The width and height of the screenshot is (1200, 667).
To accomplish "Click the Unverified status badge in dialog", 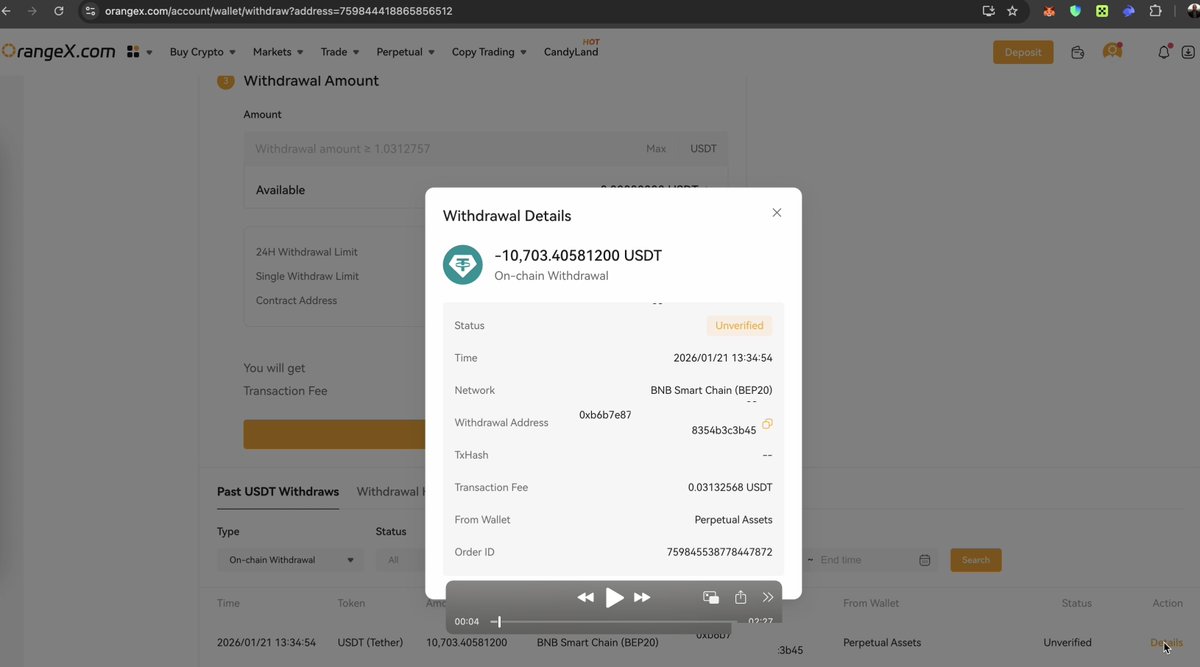I will point(739,326).
